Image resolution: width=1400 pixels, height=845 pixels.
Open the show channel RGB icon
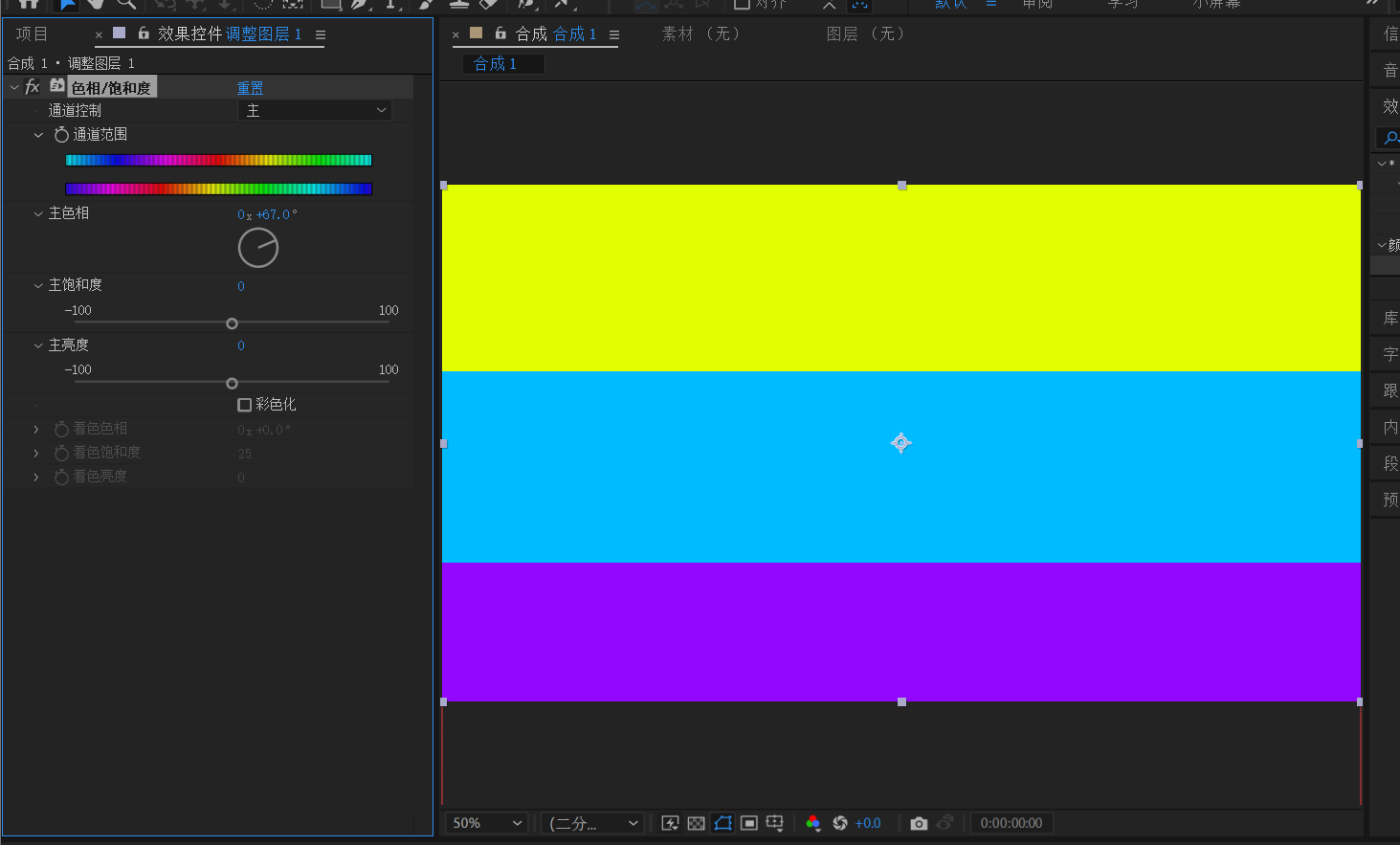tap(813, 823)
